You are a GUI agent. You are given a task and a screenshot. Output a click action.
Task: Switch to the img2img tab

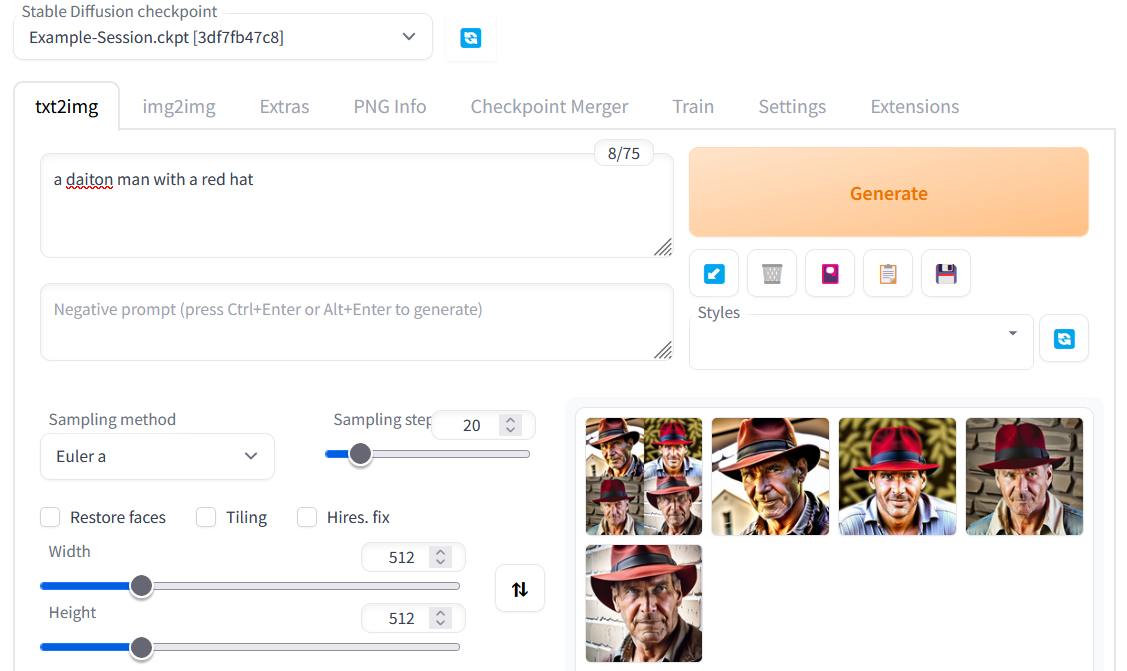(x=179, y=107)
